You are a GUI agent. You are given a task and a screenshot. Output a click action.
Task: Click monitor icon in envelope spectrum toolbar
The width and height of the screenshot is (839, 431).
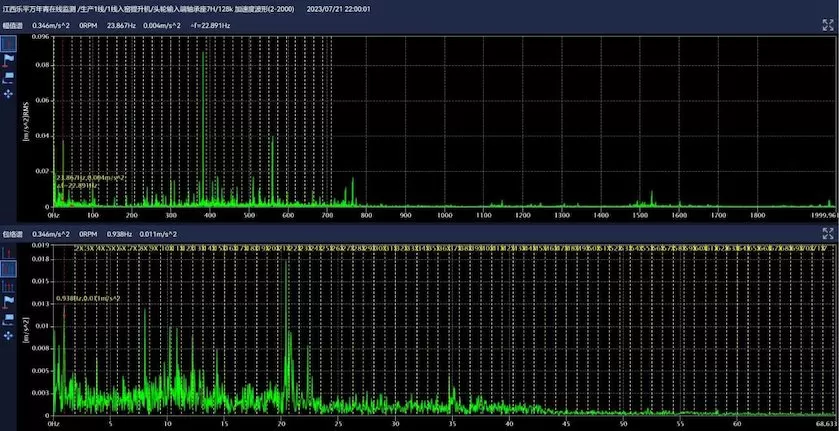tap(9, 318)
